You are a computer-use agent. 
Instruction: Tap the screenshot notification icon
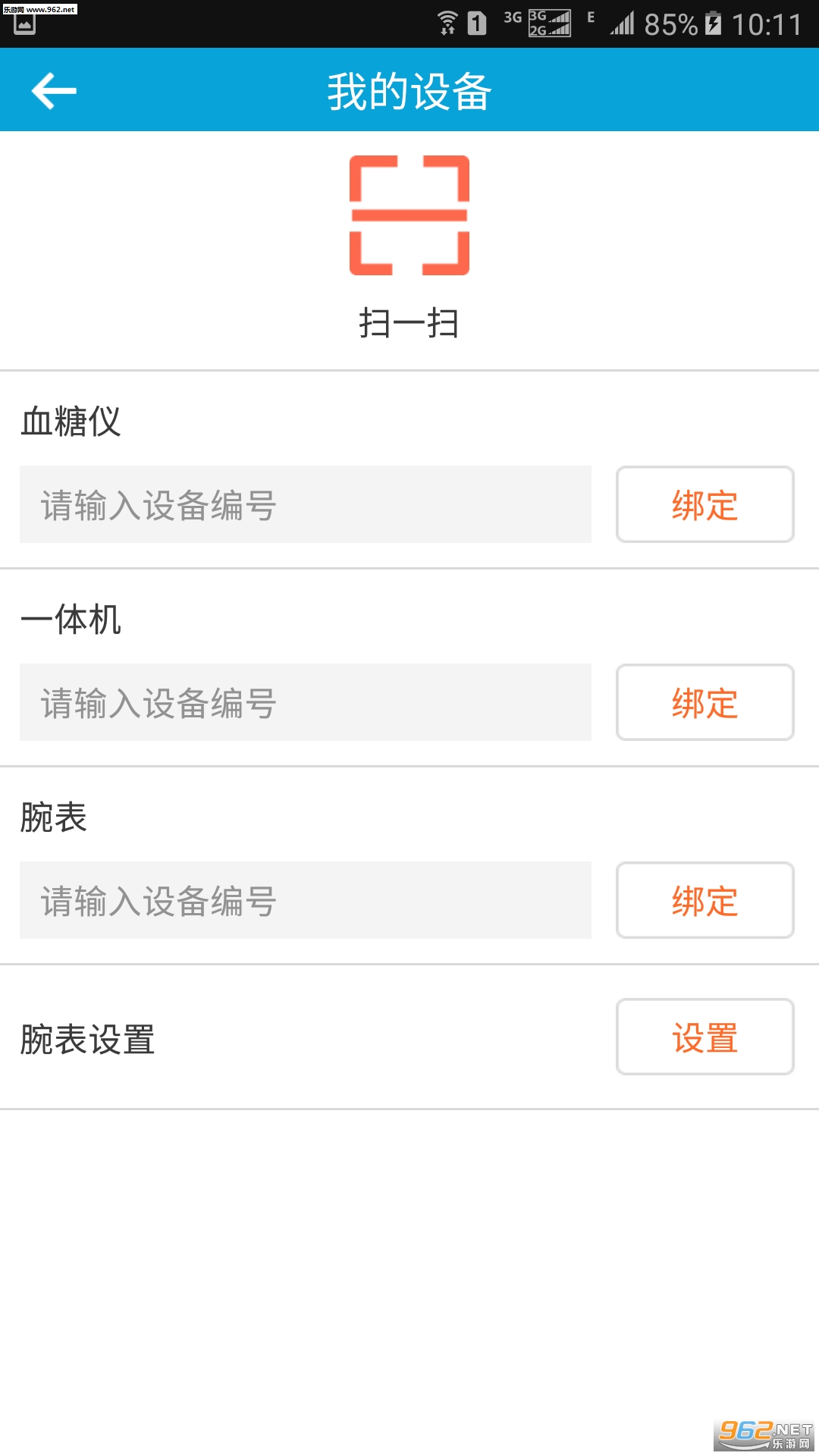point(24,25)
